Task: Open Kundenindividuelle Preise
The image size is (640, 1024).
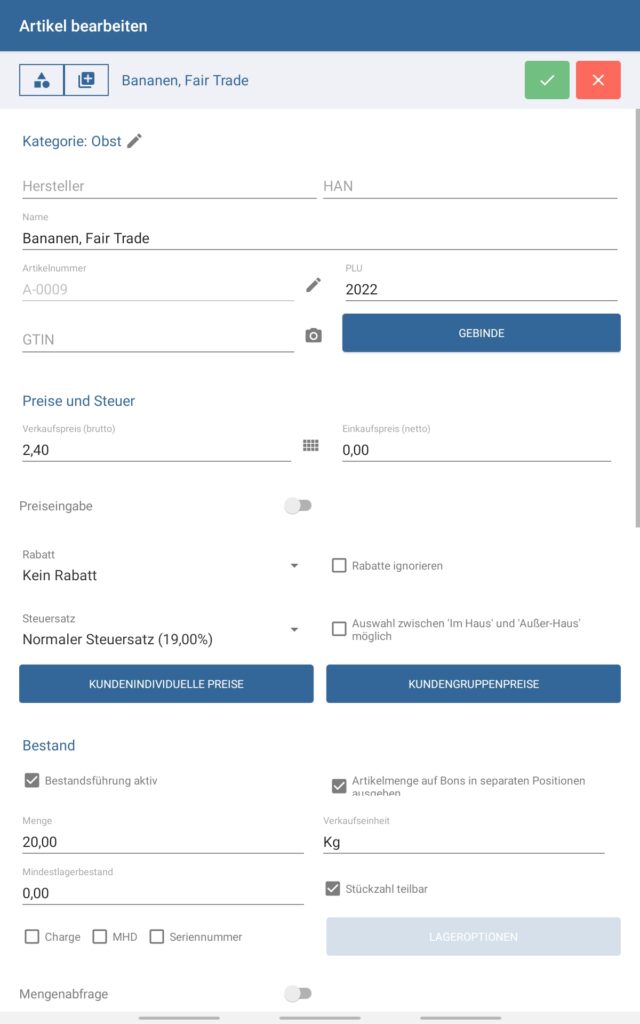Action: pos(166,684)
